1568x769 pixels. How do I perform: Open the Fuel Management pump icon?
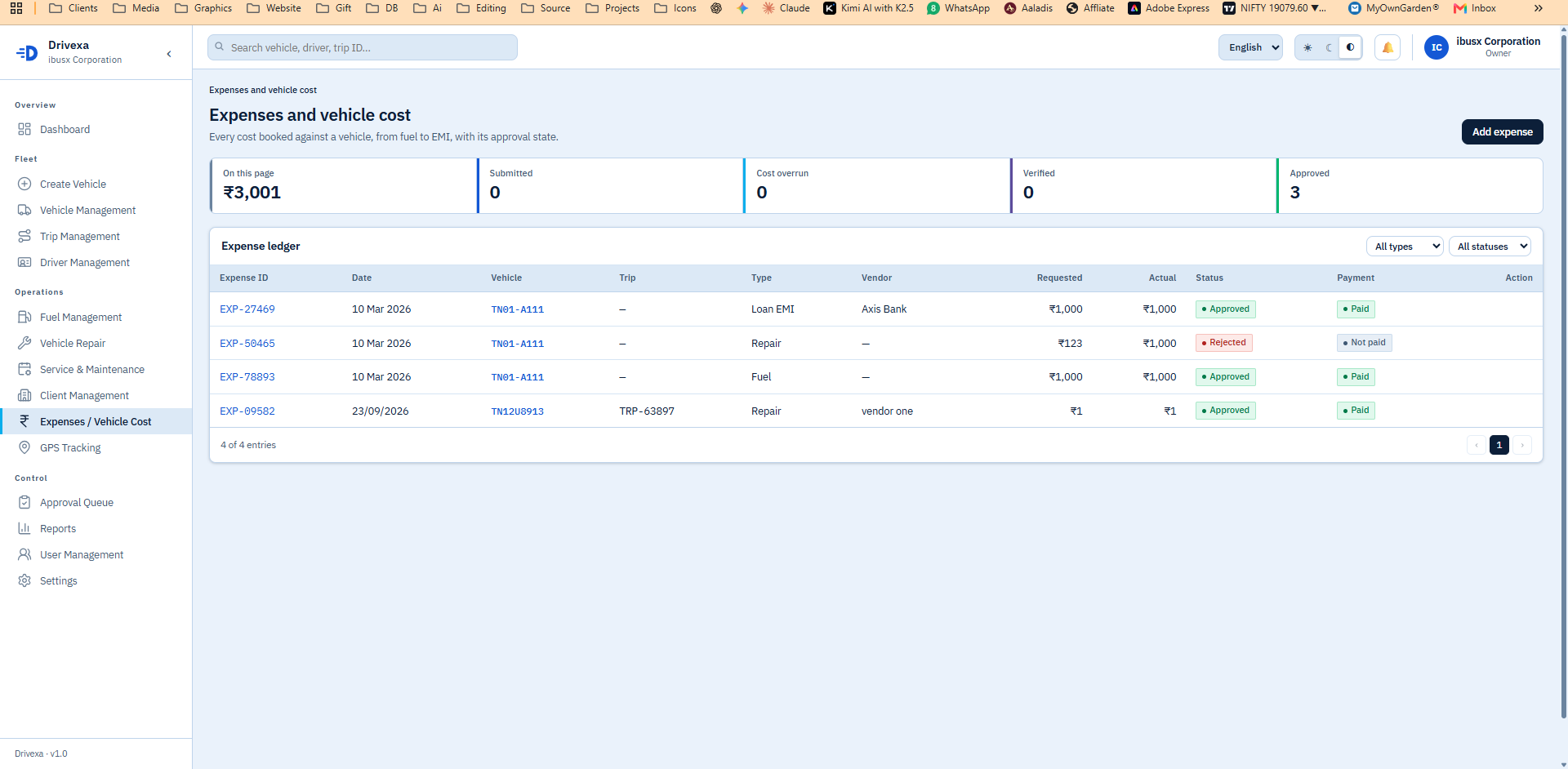click(x=24, y=317)
